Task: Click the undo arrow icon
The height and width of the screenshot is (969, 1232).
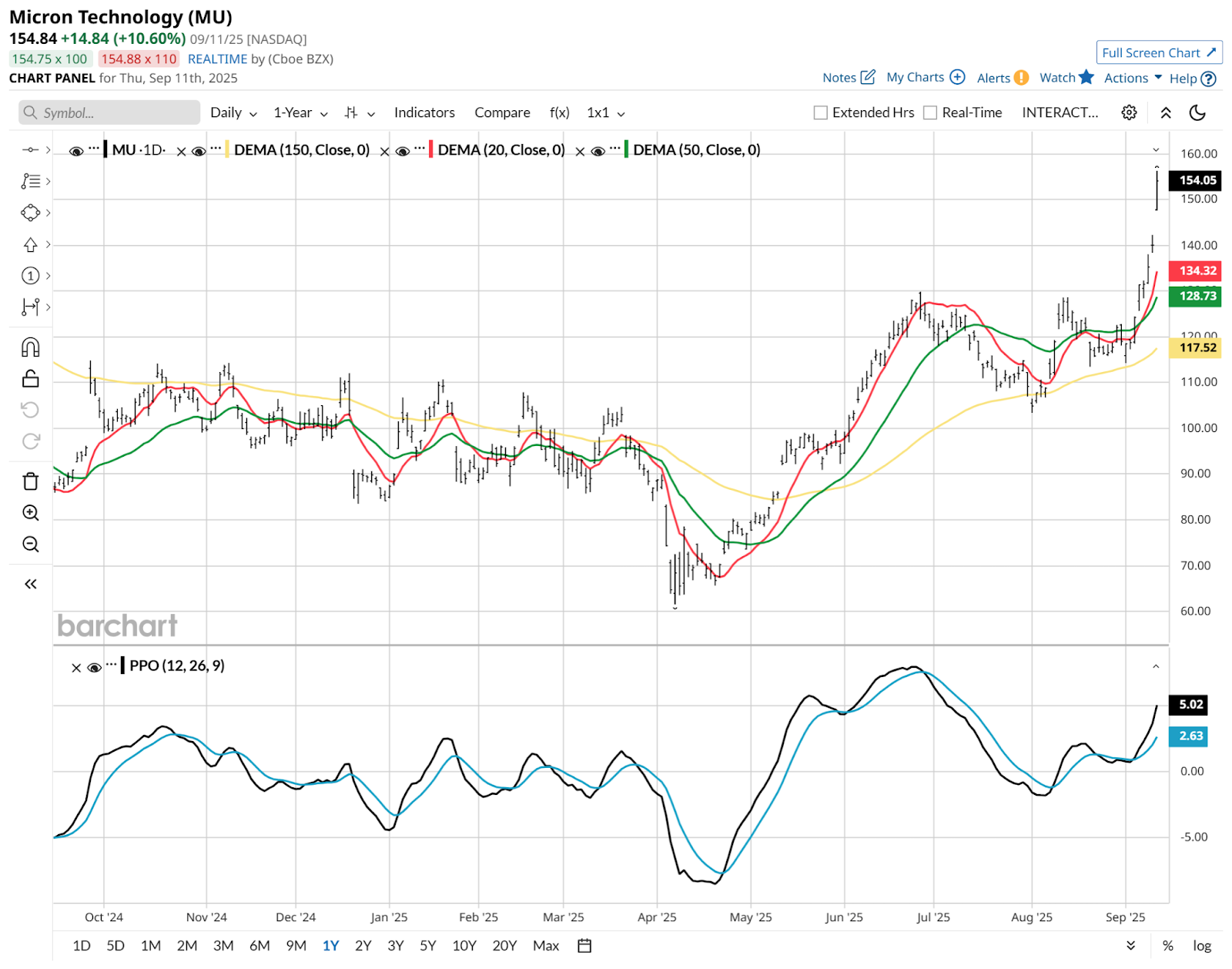Action: point(30,410)
